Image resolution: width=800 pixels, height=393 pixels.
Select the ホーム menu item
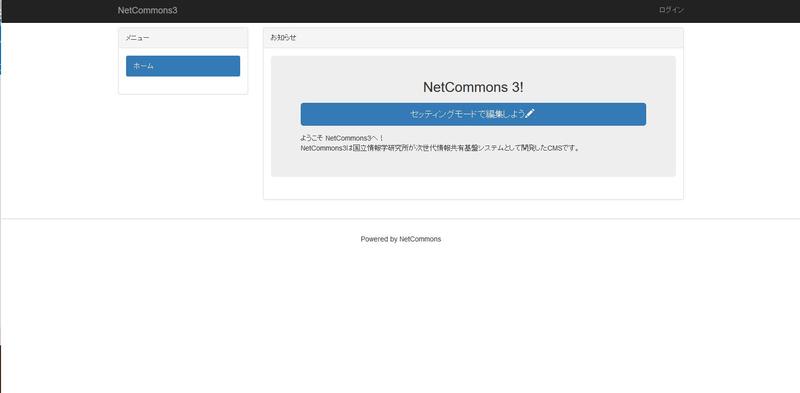[183, 66]
